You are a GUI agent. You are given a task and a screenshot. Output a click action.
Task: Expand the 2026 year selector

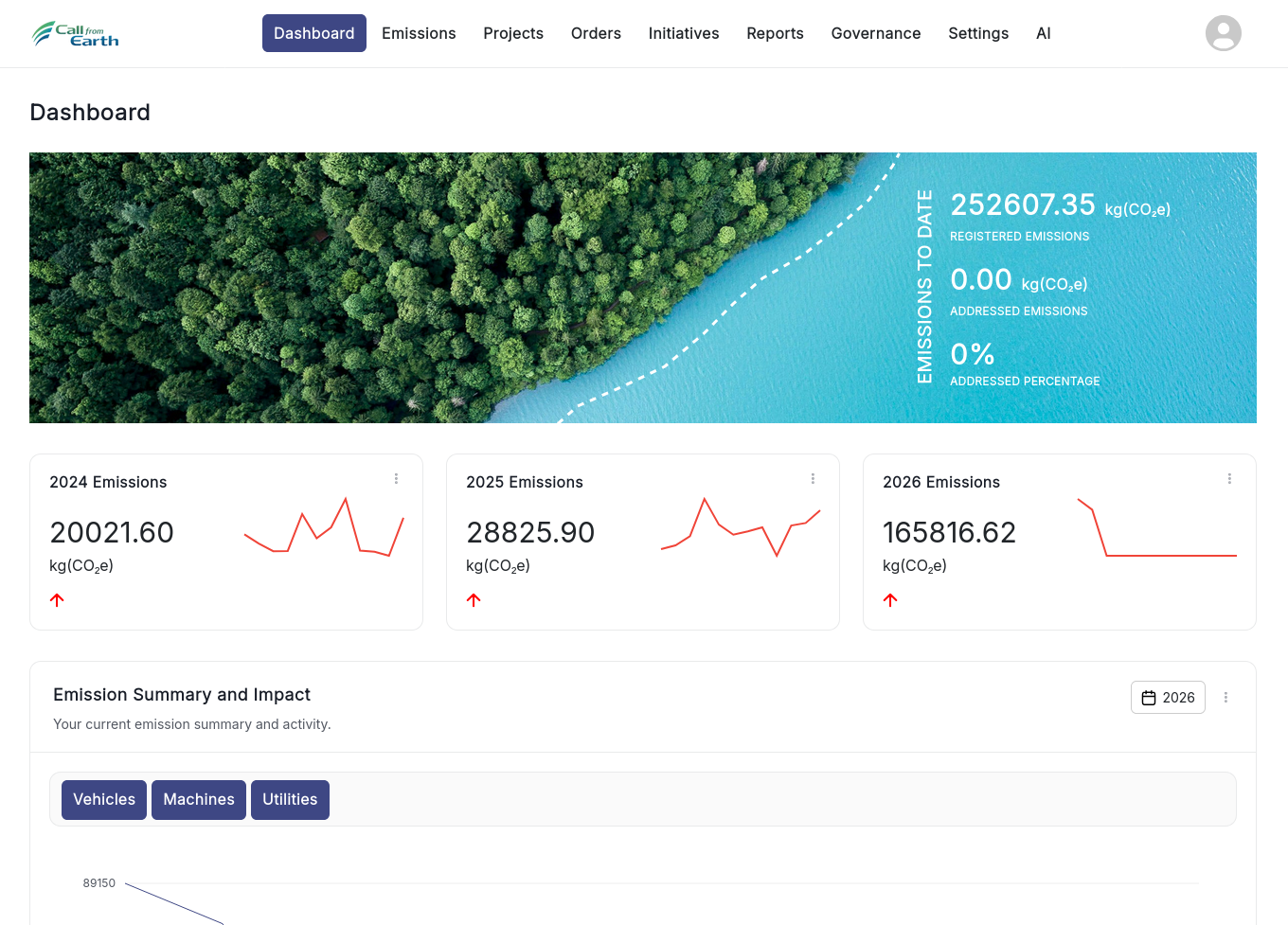pyautogui.click(x=1168, y=698)
